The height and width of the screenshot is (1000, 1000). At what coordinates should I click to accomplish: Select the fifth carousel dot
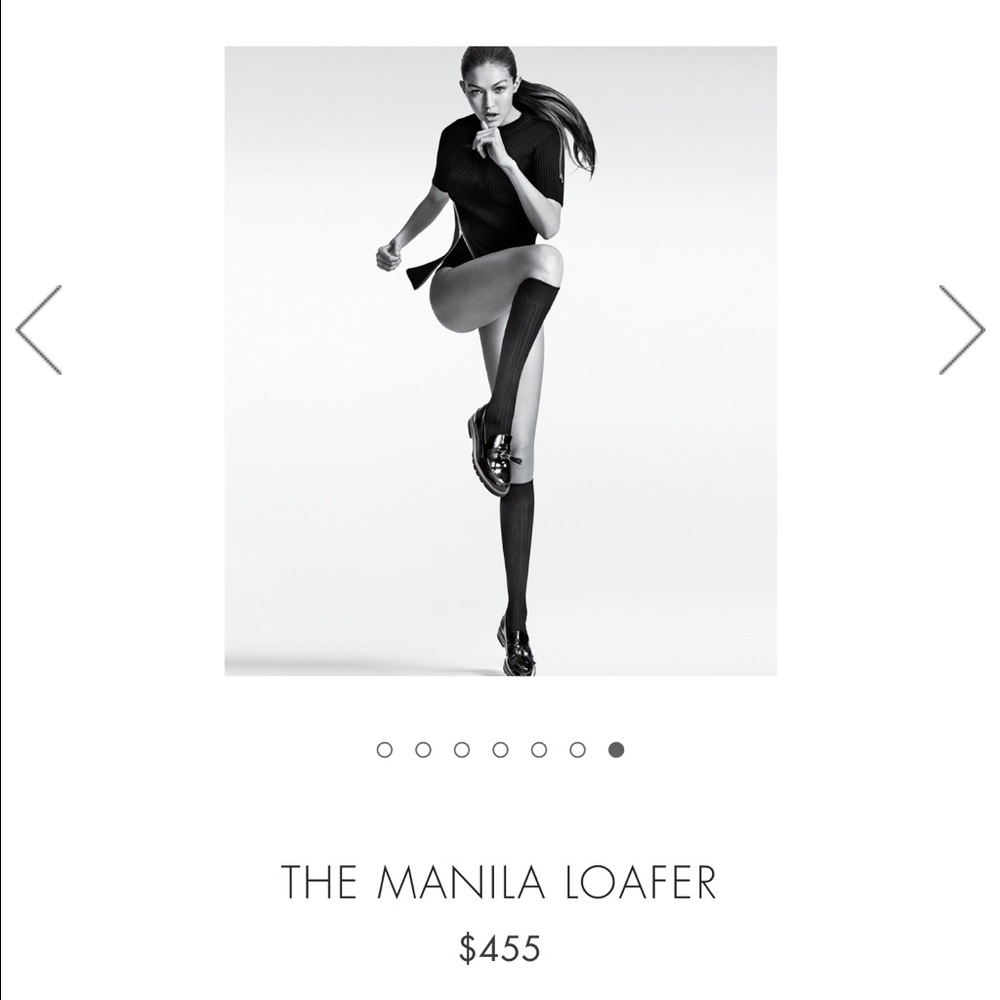click(539, 749)
